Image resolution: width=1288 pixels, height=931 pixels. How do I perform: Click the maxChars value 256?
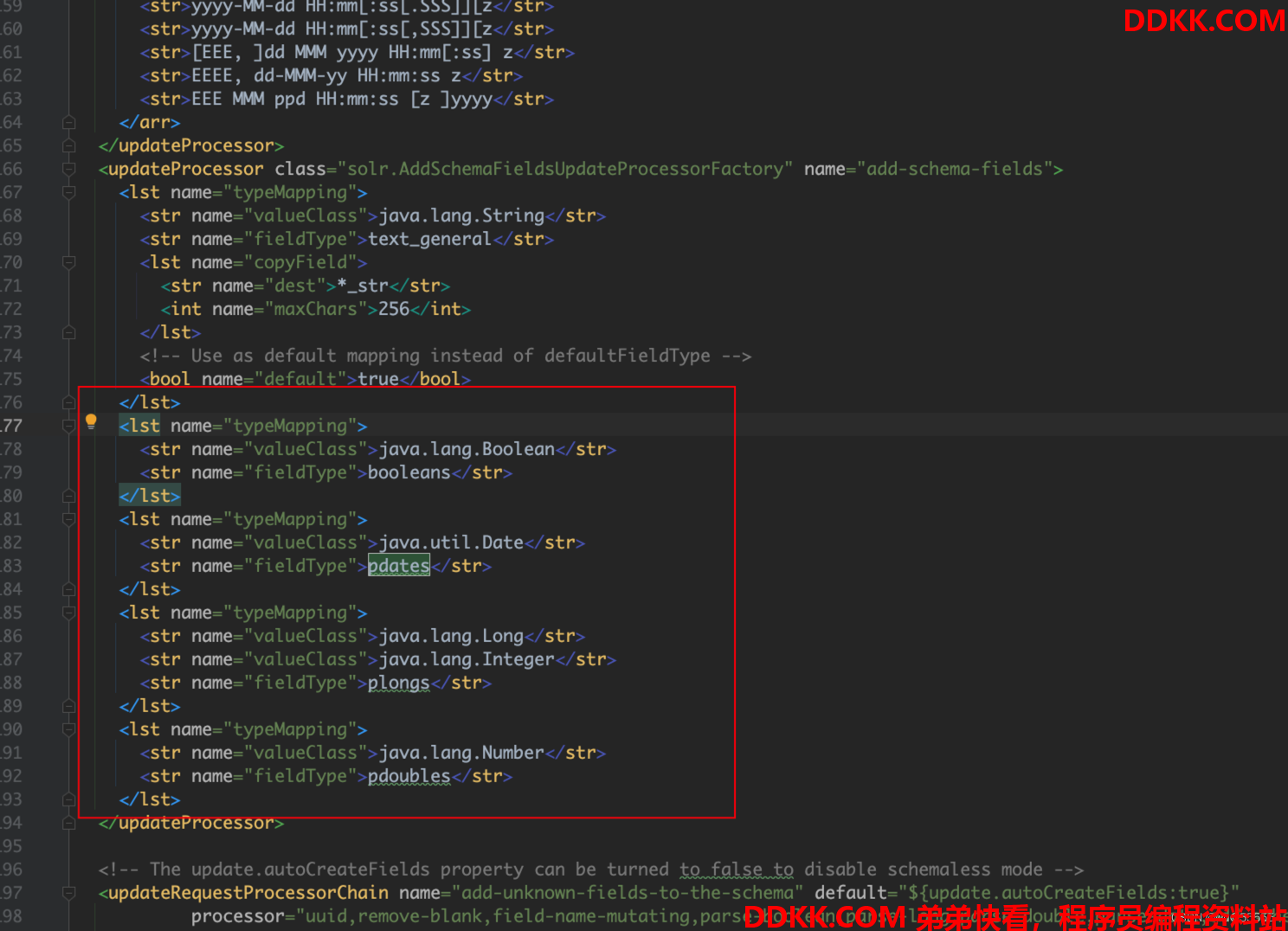click(x=394, y=309)
